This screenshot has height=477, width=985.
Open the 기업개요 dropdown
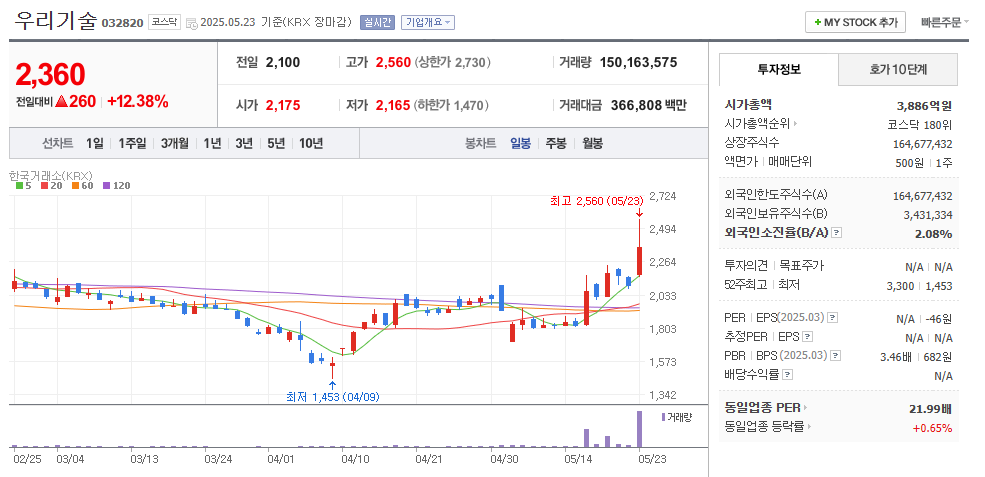pyautogui.click(x=428, y=23)
